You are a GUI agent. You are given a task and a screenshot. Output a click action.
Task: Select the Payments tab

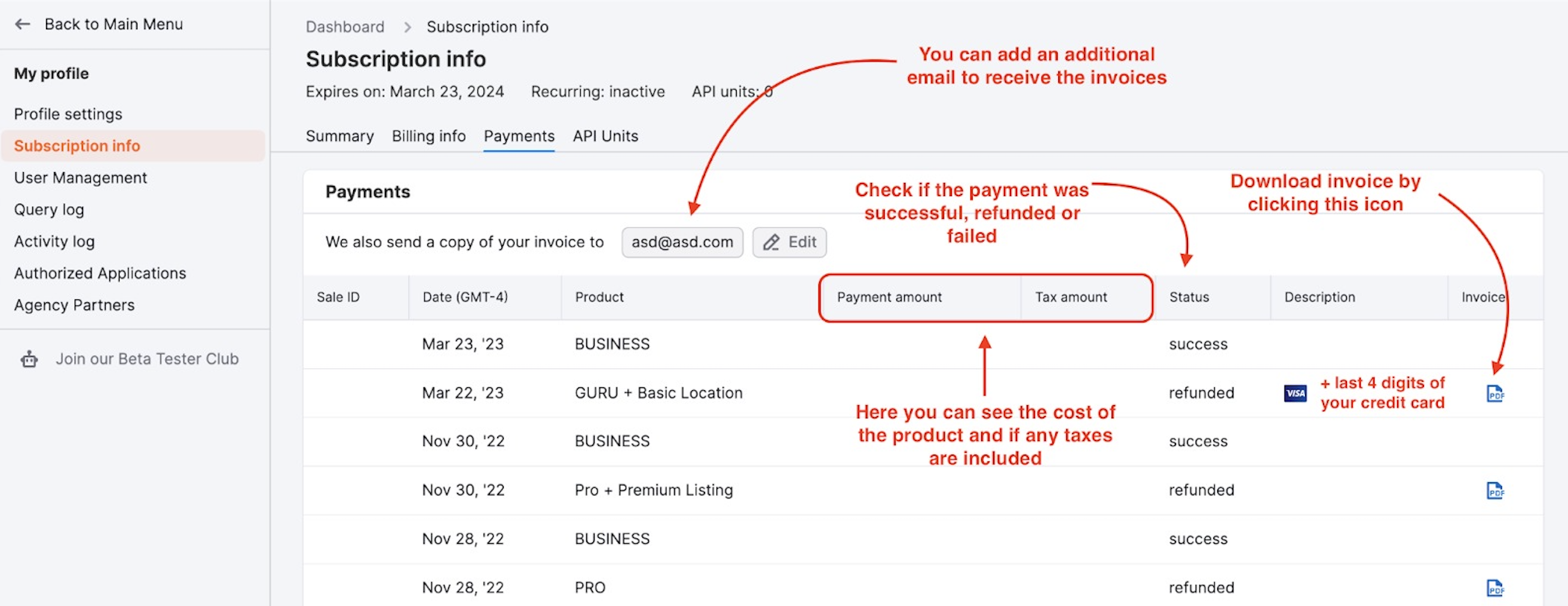click(x=519, y=136)
